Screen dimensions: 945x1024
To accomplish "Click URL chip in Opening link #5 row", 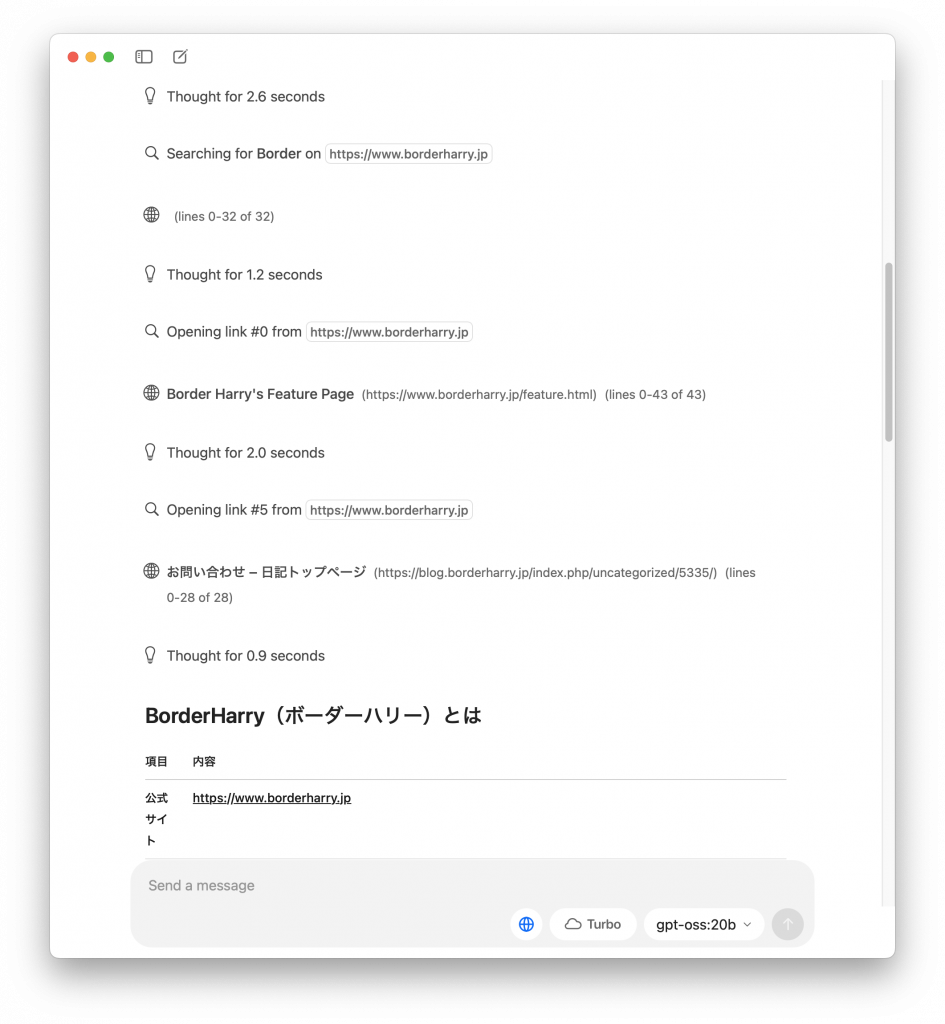I will [x=389, y=510].
